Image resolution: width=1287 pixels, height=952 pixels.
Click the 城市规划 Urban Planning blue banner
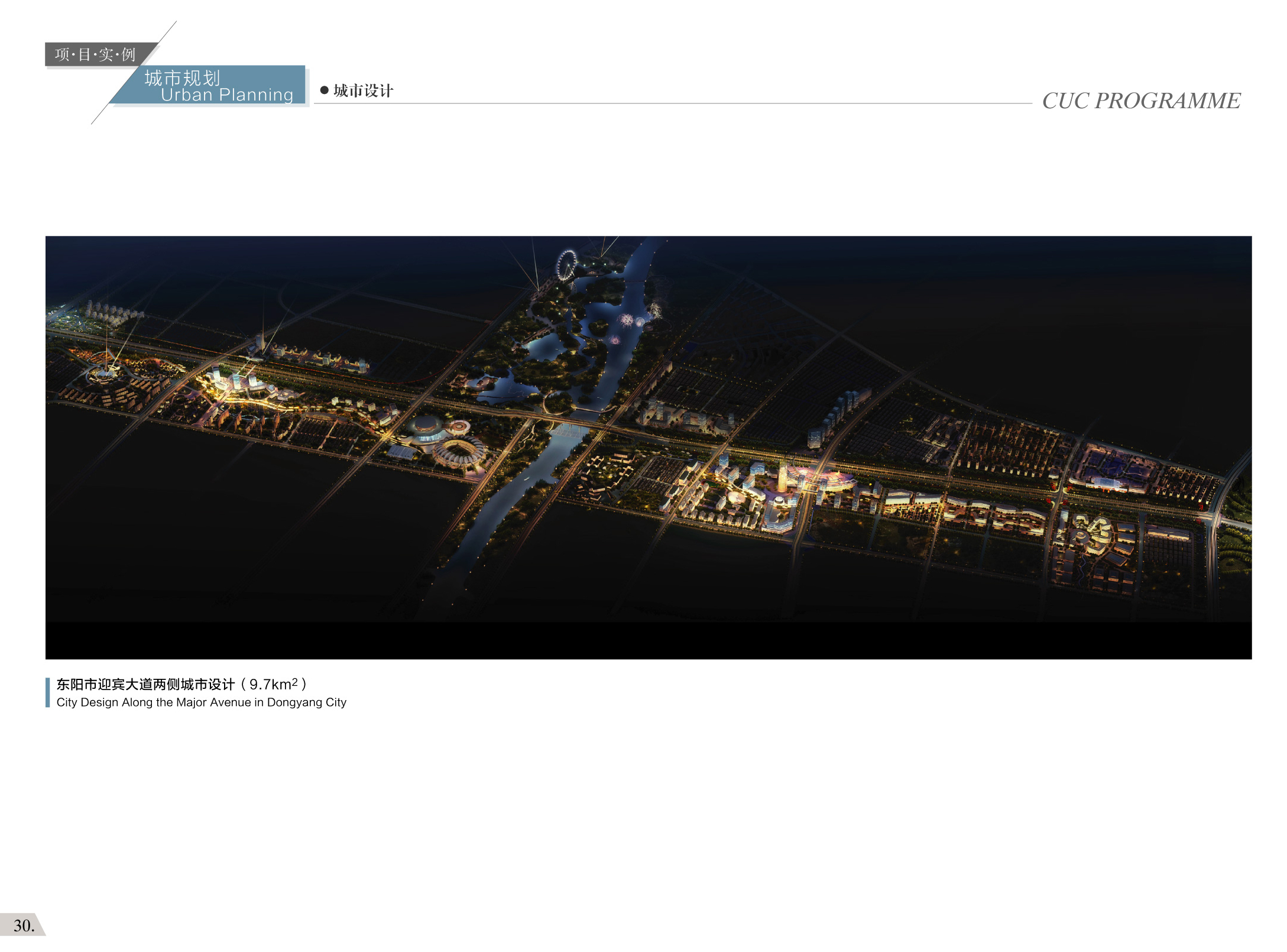point(218,86)
